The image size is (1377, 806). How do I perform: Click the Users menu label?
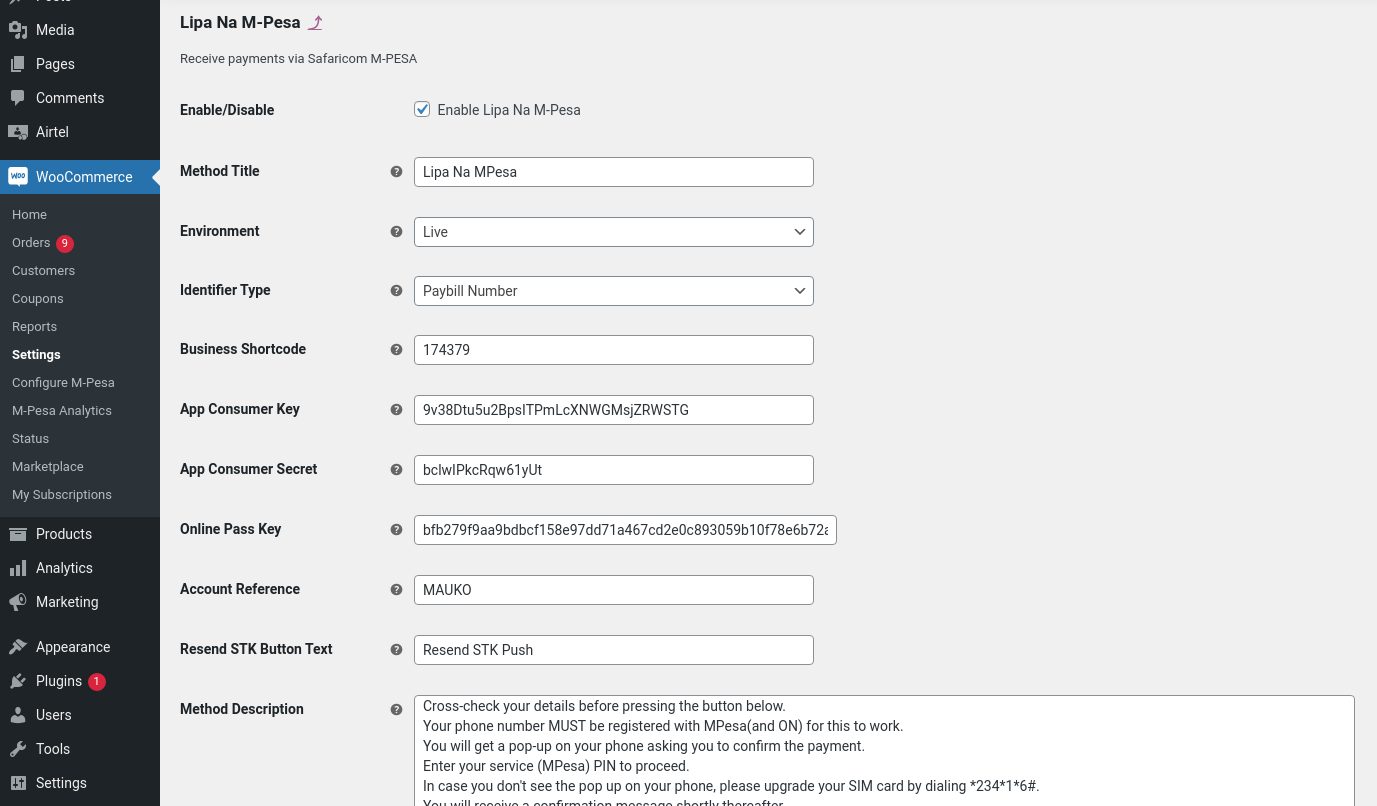(54, 715)
